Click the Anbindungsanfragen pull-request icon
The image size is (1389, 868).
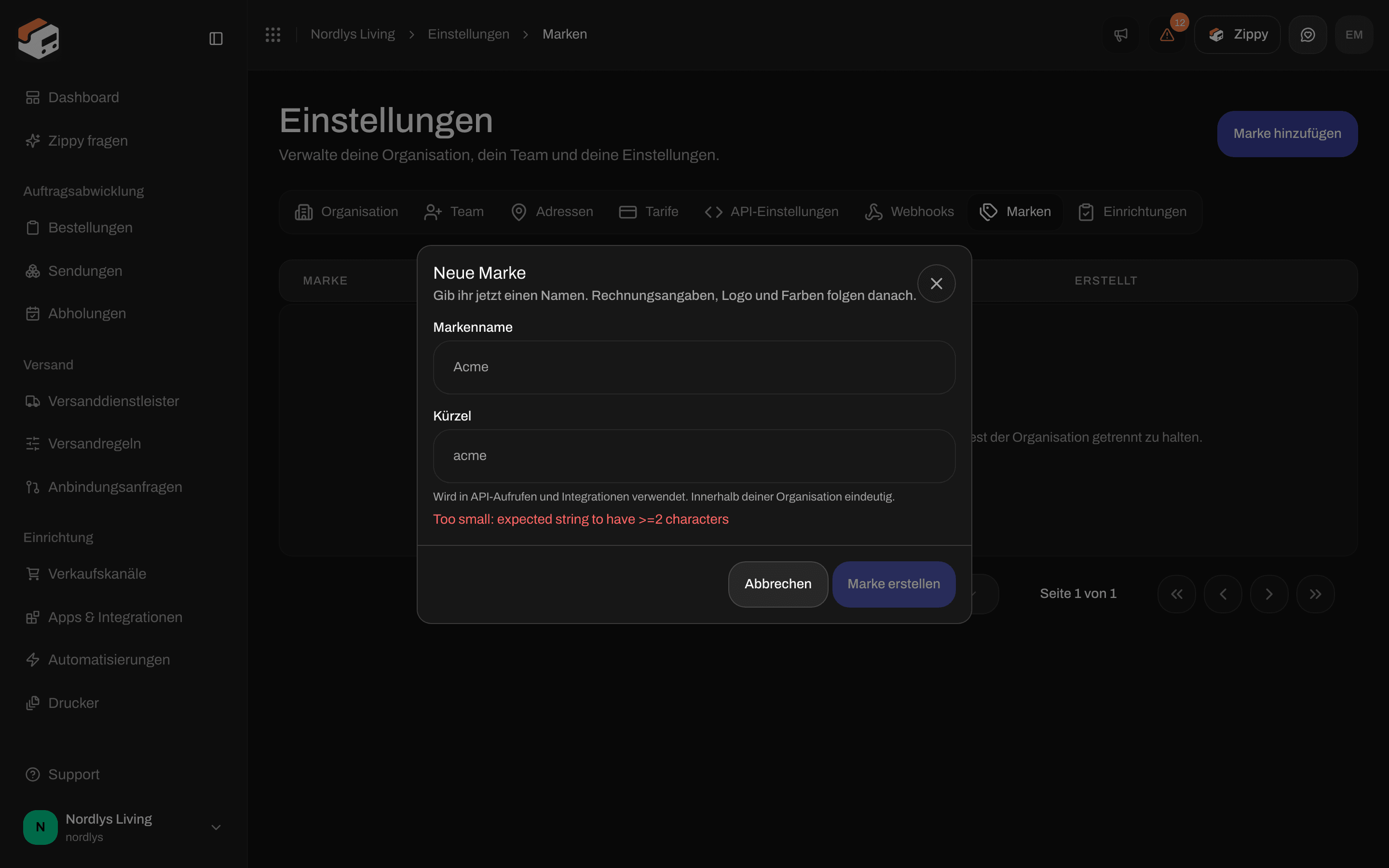click(x=33, y=487)
